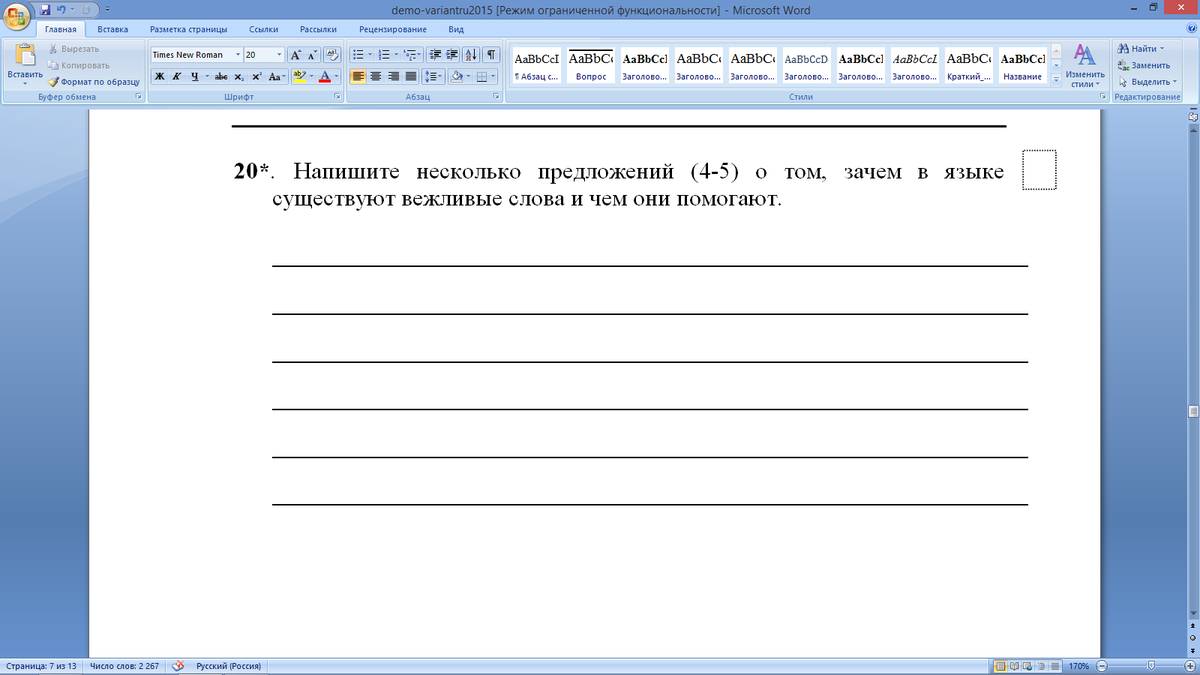The width and height of the screenshot is (1200, 675).
Task: Toggle show paragraph marks (¶)
Action: pyautogui.click(x=491, y=55)
